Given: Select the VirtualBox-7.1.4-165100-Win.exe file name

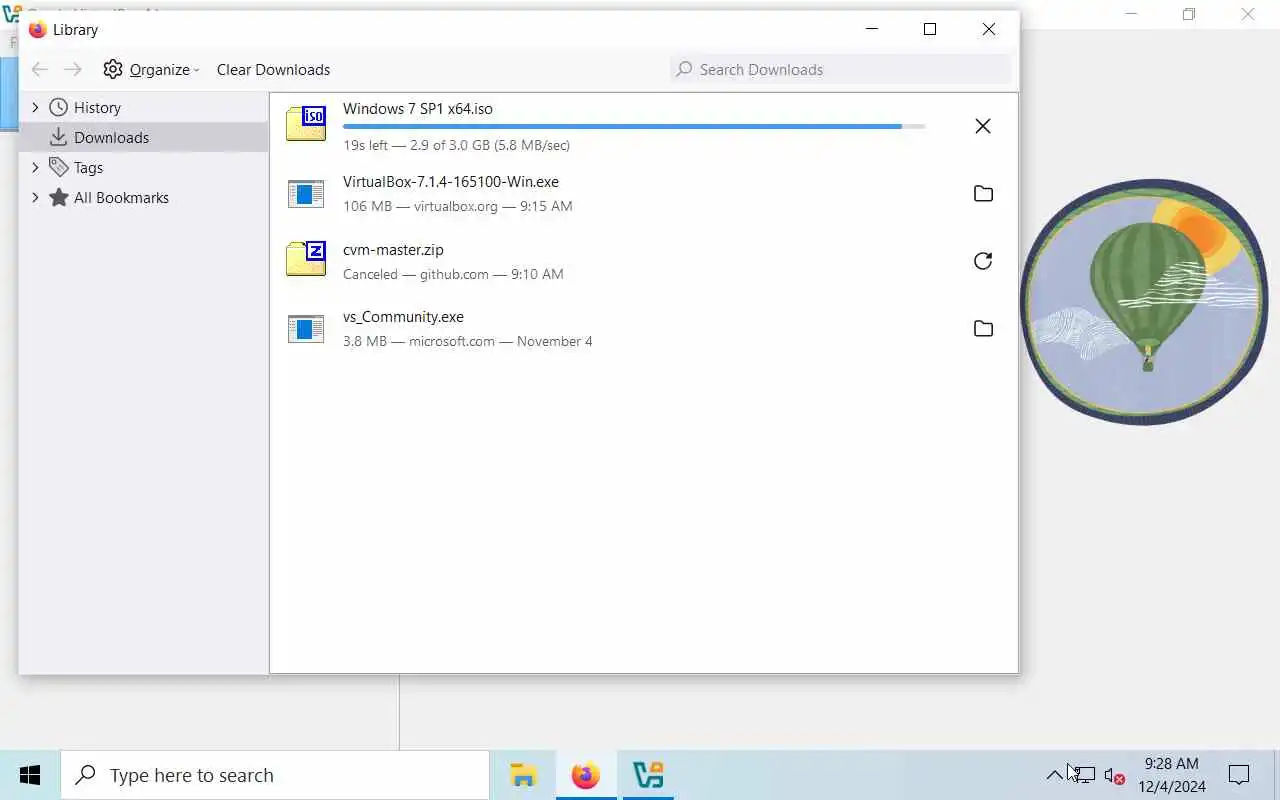Looking at the screenshot, I should [451, 182].
